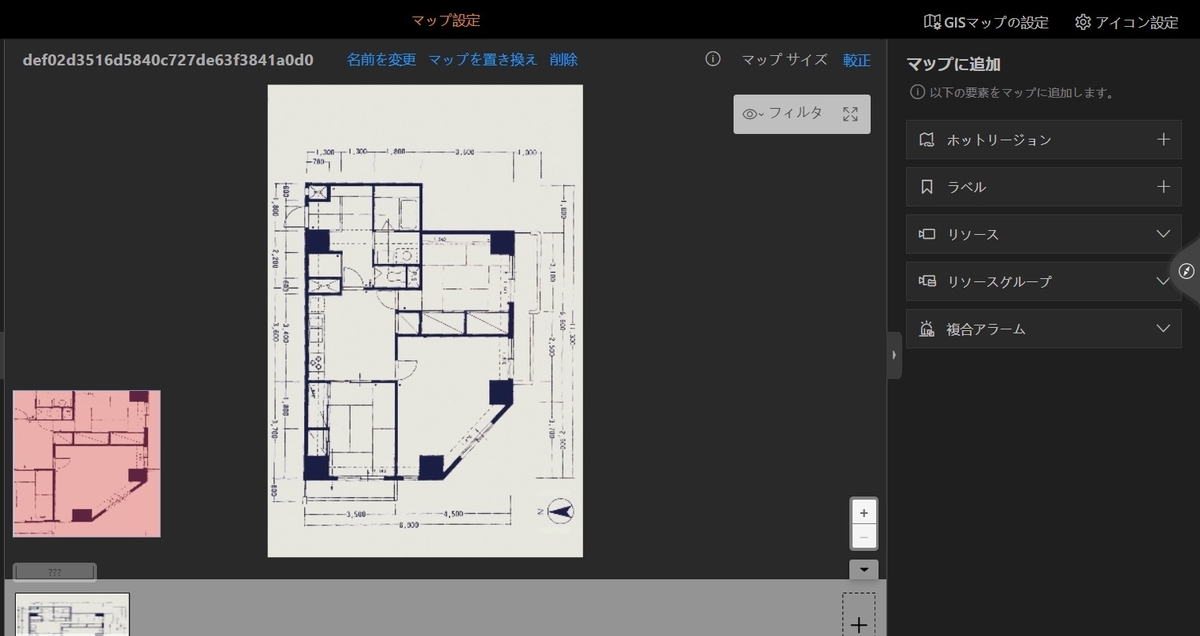Screen dimensions: 1200x636
Task: Click map name def02d3516d5840c727de63f3841a0d0
Action: click(x=168, y=60)
